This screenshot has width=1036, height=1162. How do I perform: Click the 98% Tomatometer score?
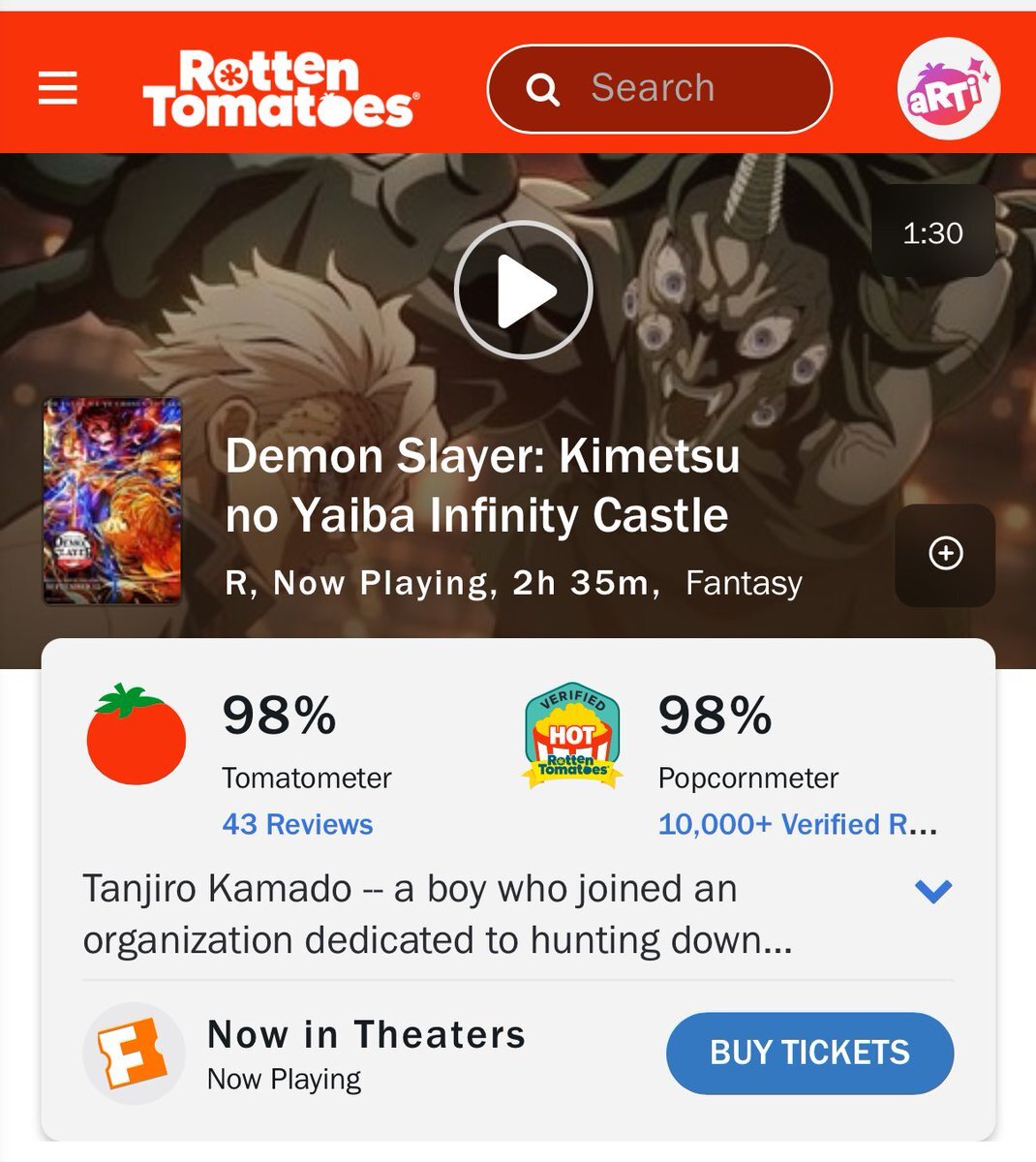click(x=279, y=716)
